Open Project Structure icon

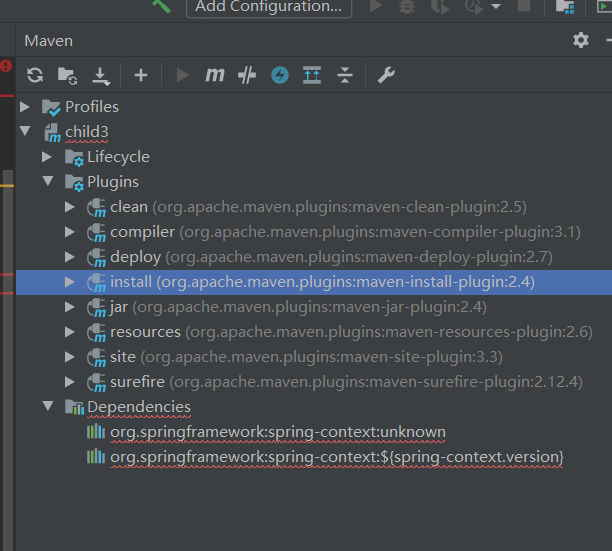tap(565, 7)
